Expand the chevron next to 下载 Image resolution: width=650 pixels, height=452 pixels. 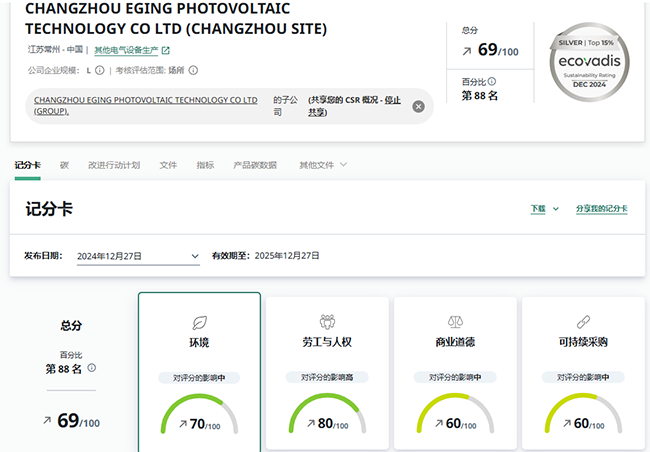[x=556, y=209]
